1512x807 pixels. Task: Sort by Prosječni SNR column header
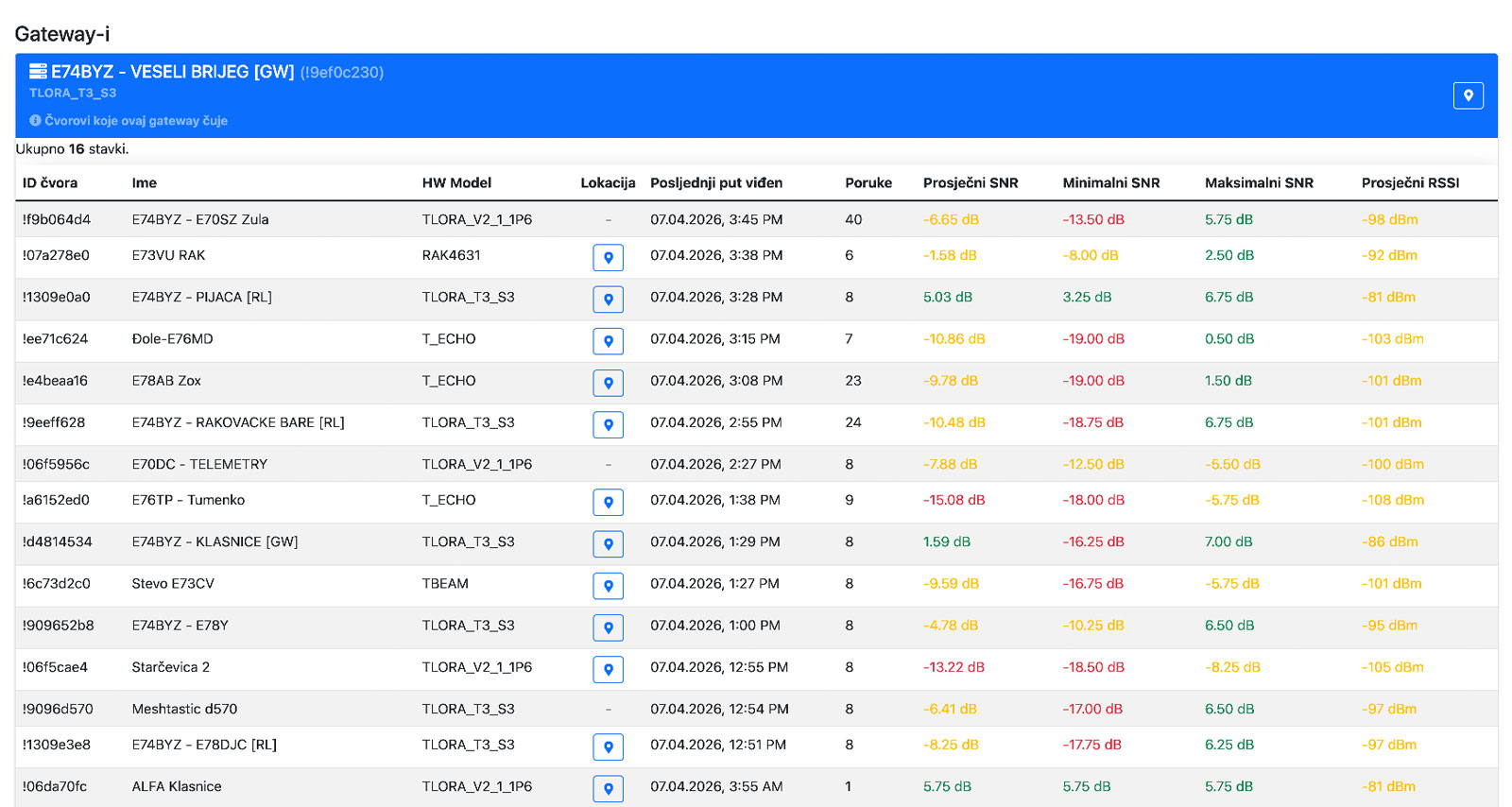tap(970, 183)
